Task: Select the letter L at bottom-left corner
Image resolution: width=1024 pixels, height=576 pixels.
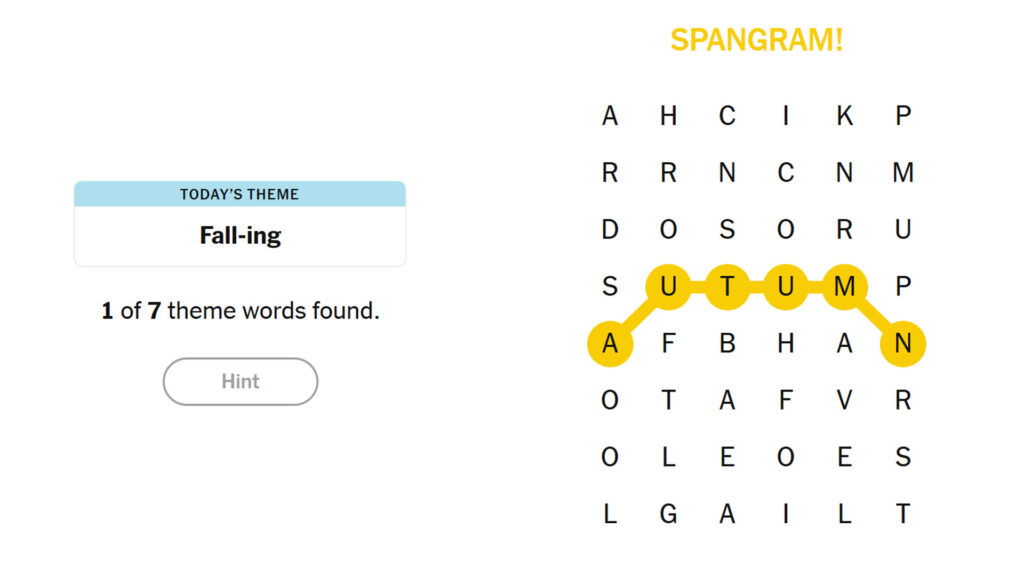Action: (609, 514)
